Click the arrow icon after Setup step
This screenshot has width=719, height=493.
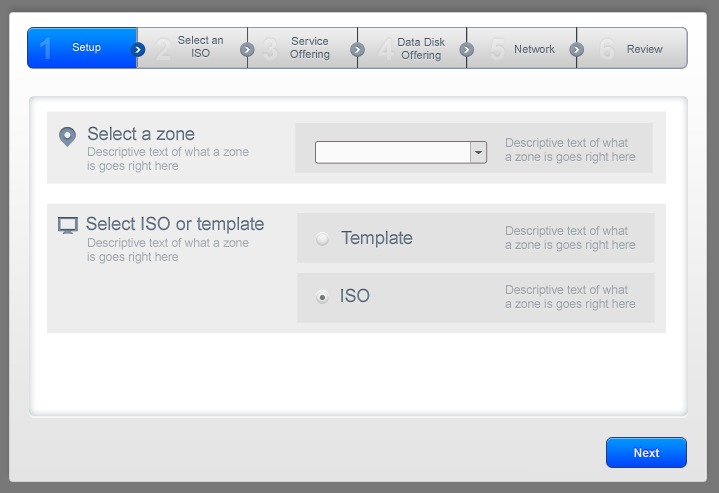(x=138, y=49)
